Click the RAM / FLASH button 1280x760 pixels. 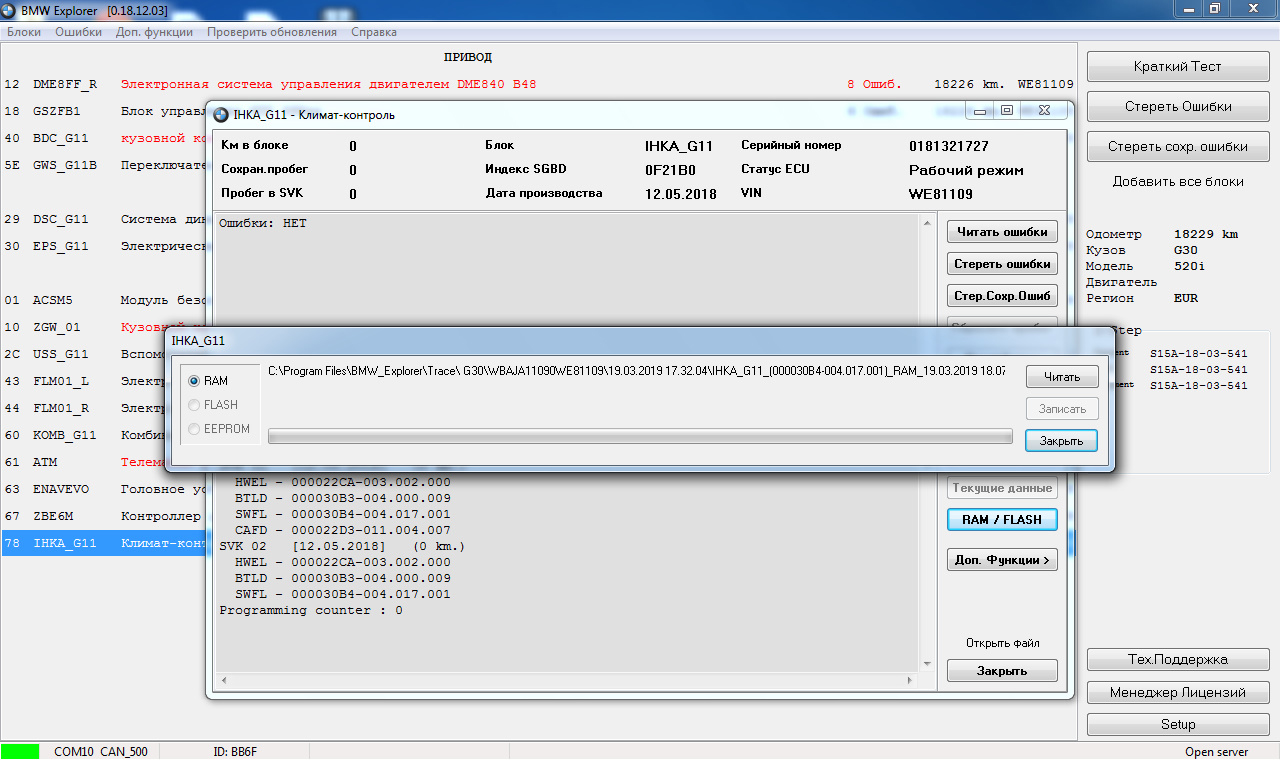(x=1002, y=520)
